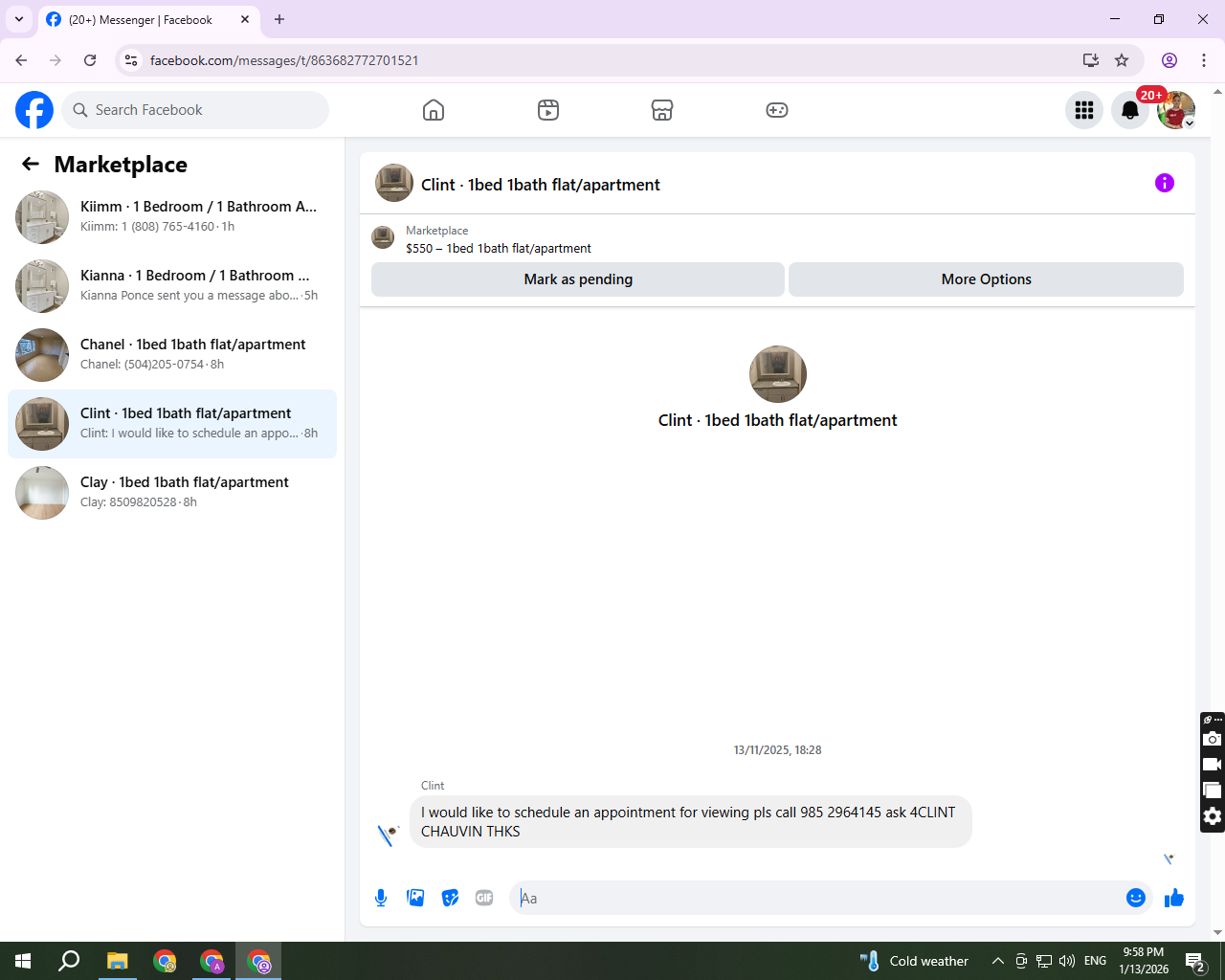Choose a sticker icon
1225x980 pixels.
450,898
